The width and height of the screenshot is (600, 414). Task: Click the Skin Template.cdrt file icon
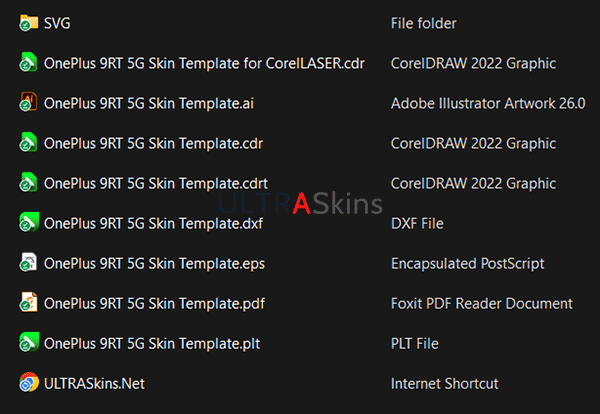(x=28, y=183)
